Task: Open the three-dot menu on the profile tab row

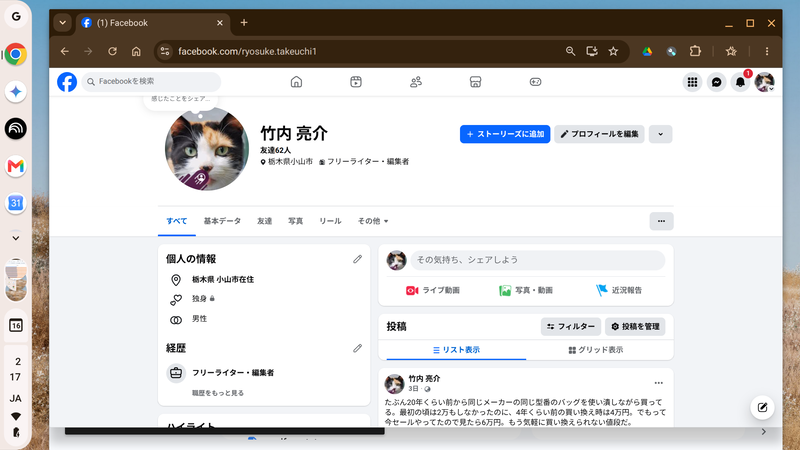Action: pos(661,221)
